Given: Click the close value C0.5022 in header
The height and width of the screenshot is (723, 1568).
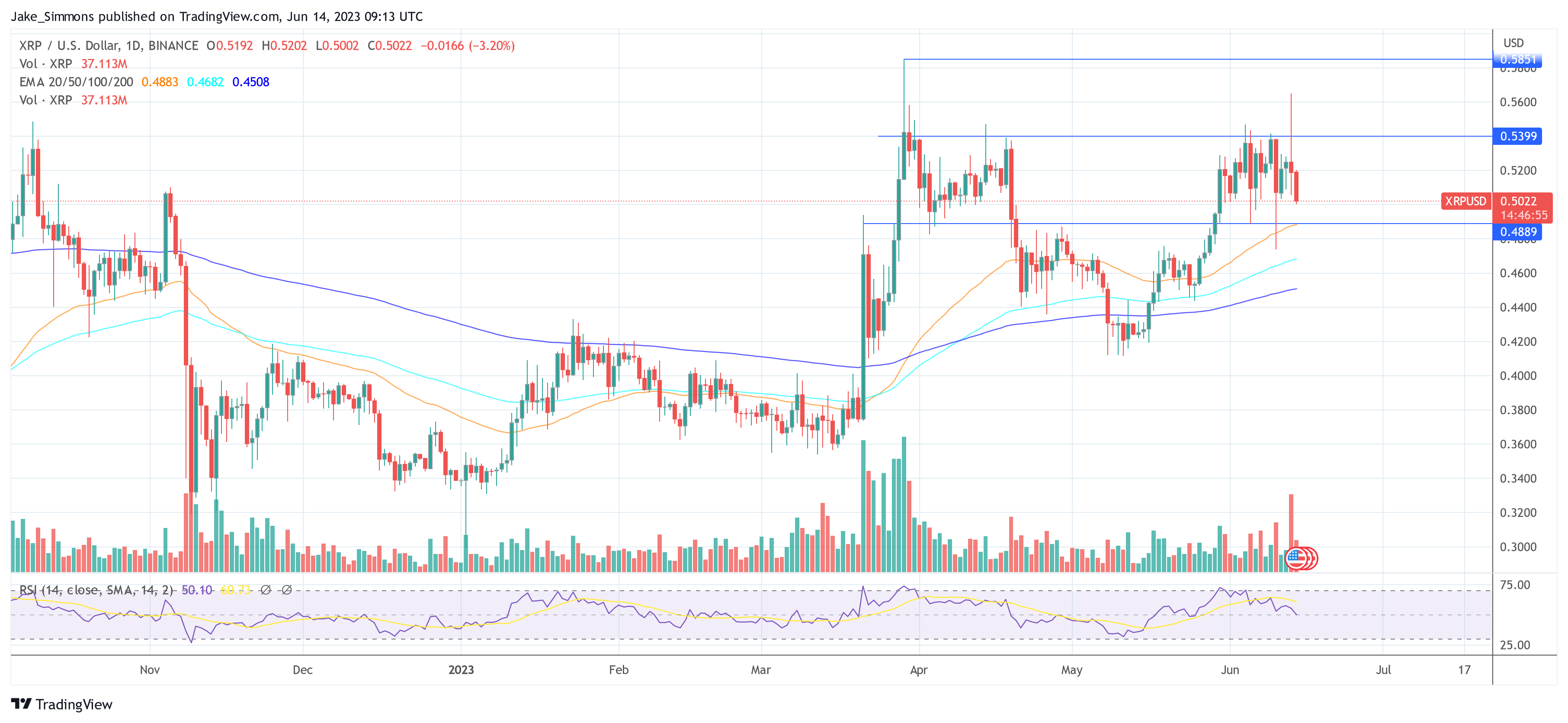Looking at the screenshot, I should tap(390, 46).
